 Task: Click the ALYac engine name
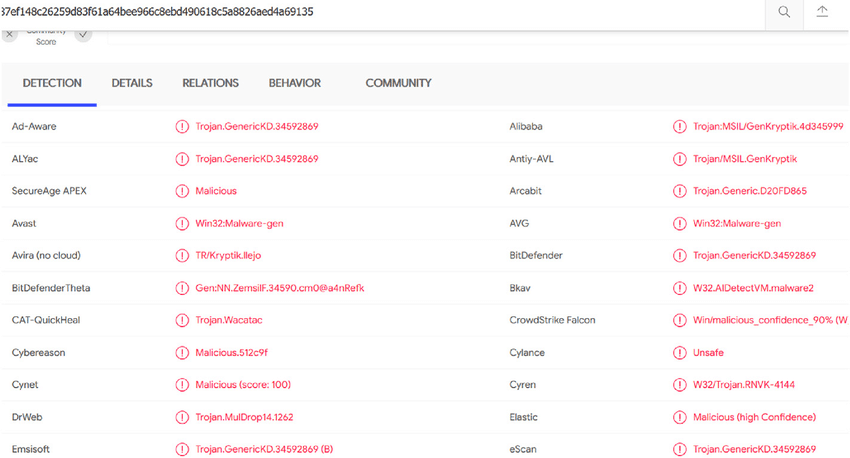click(24, 159)
